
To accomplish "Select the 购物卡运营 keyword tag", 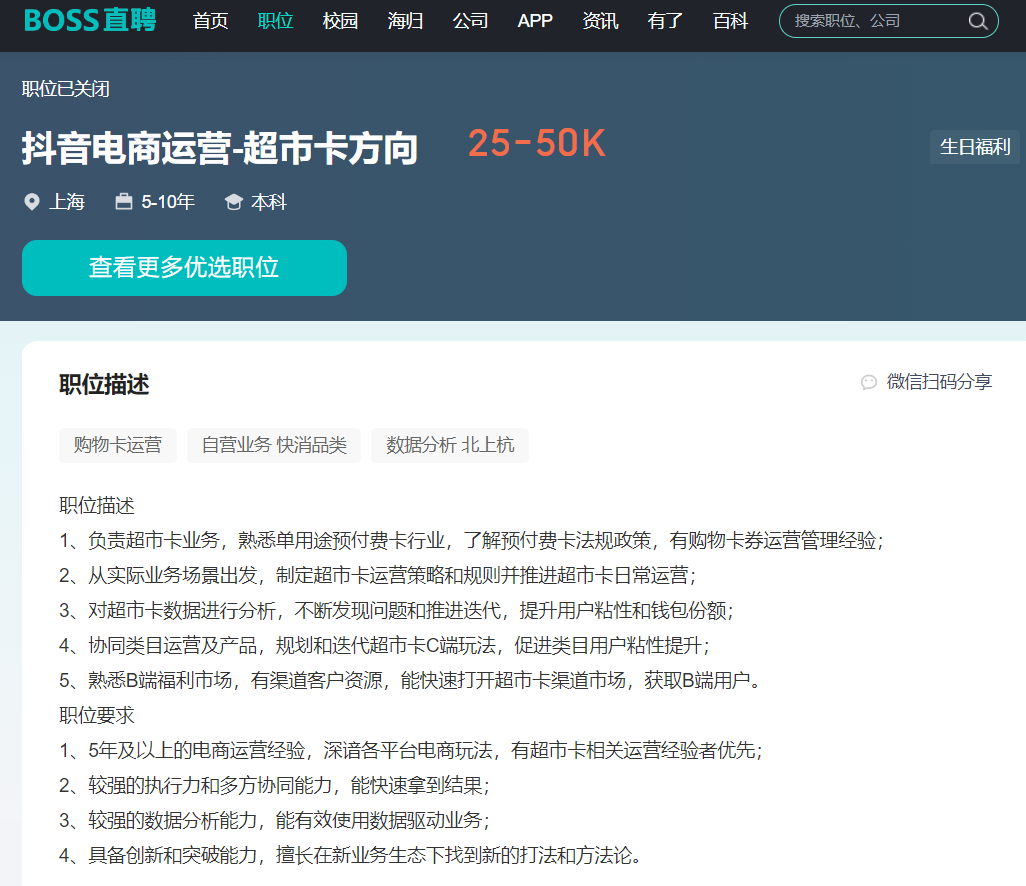I will [x=118, y=445].
